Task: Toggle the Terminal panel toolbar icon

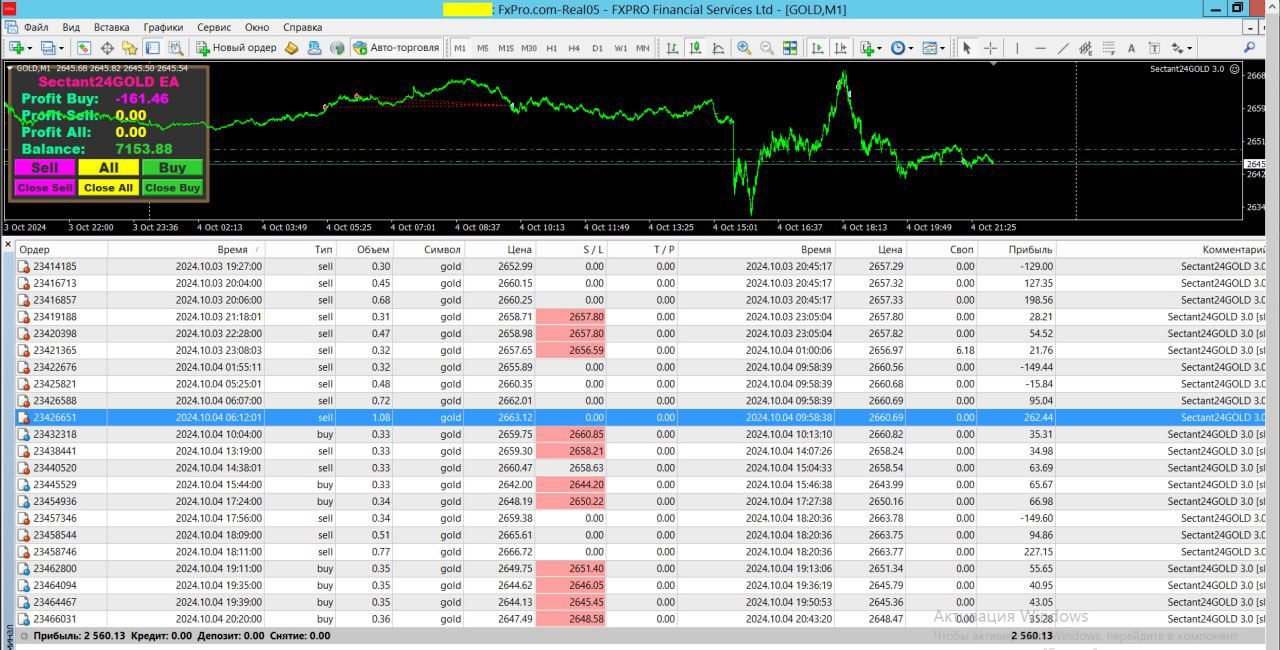Action: (153, 48)
